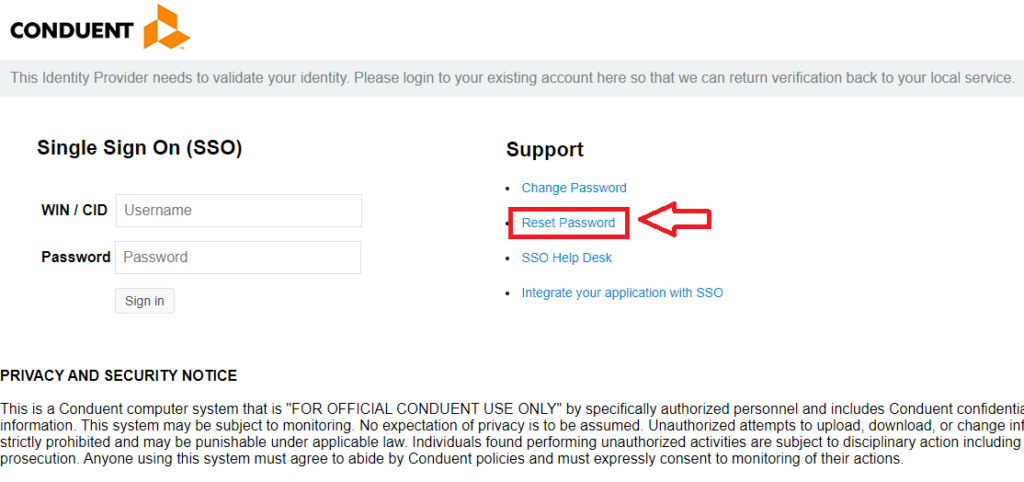Open the SSO Help Desk link
Image resolution: width=1024 pixels, height=482 pixels.
(567, 258)
